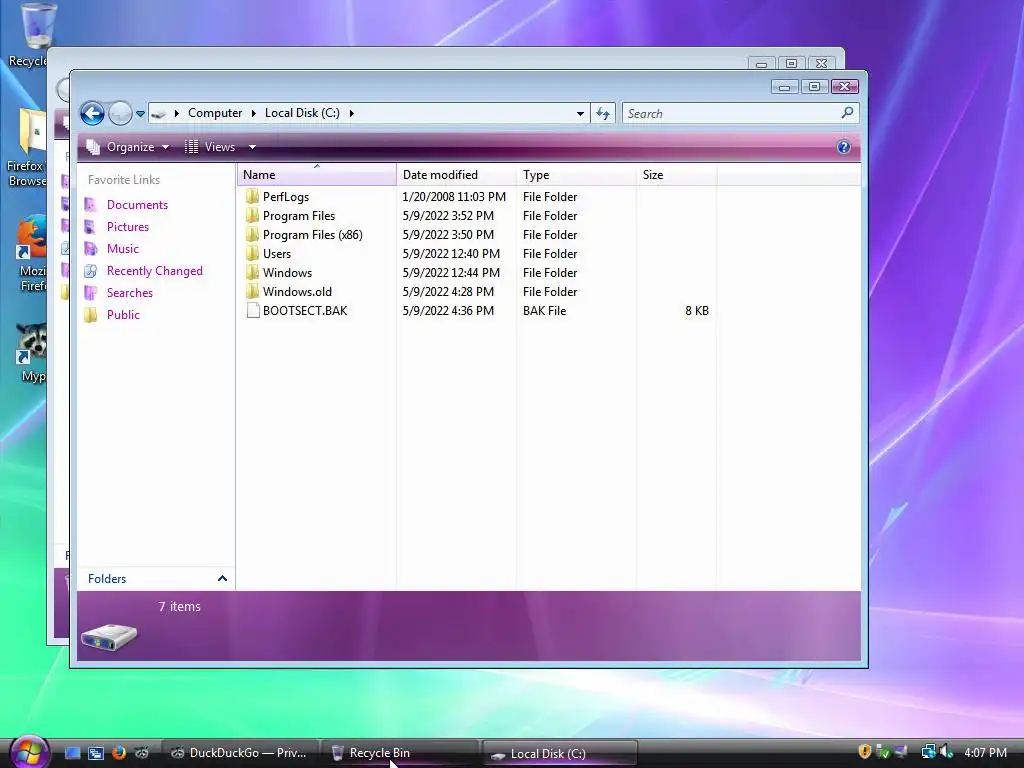Click the Windows.old folder icon
The width and height of the screenshot is (1024, 768).
click(x=253, y=291)
